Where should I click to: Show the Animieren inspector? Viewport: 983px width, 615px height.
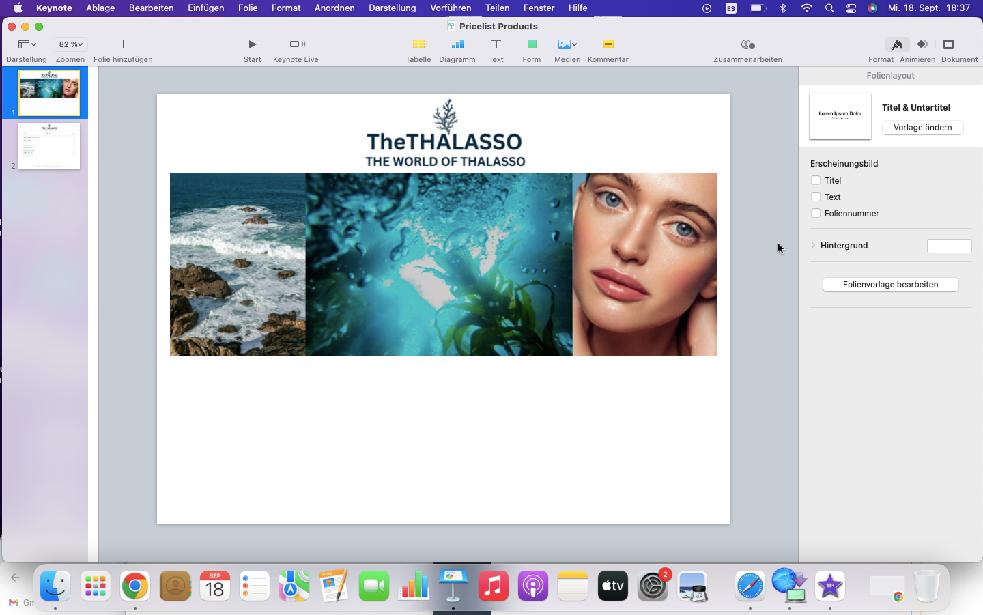tap(922, 45)
